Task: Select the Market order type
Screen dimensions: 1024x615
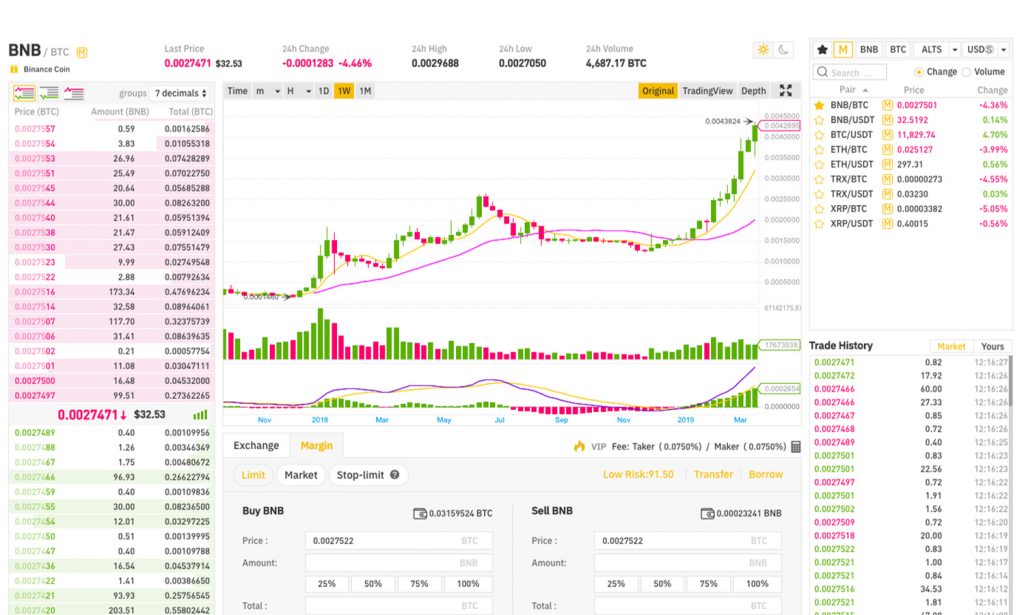Action: [300, 475]
